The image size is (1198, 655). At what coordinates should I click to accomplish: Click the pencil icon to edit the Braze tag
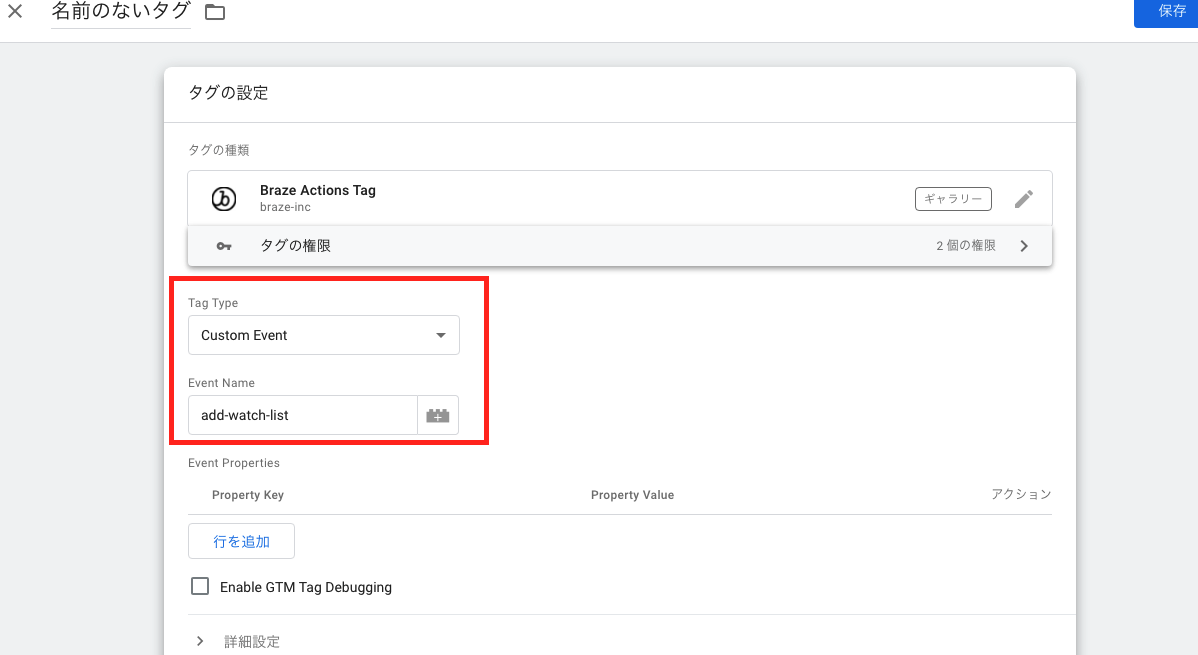(1023, 198)
